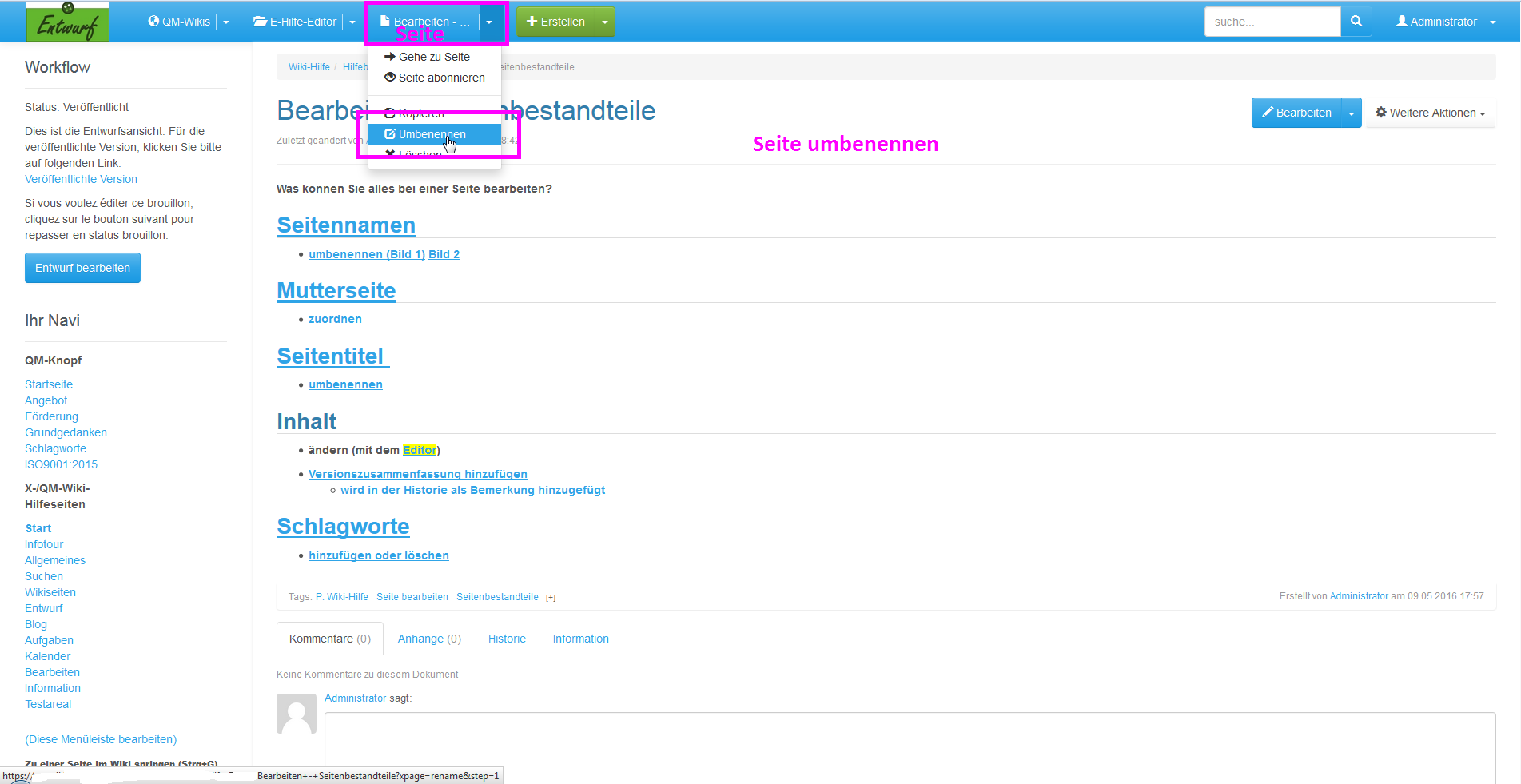1521x784 pixels.
Task: Choose Gehe zu Seite menu entry
Action: (434, 57)
